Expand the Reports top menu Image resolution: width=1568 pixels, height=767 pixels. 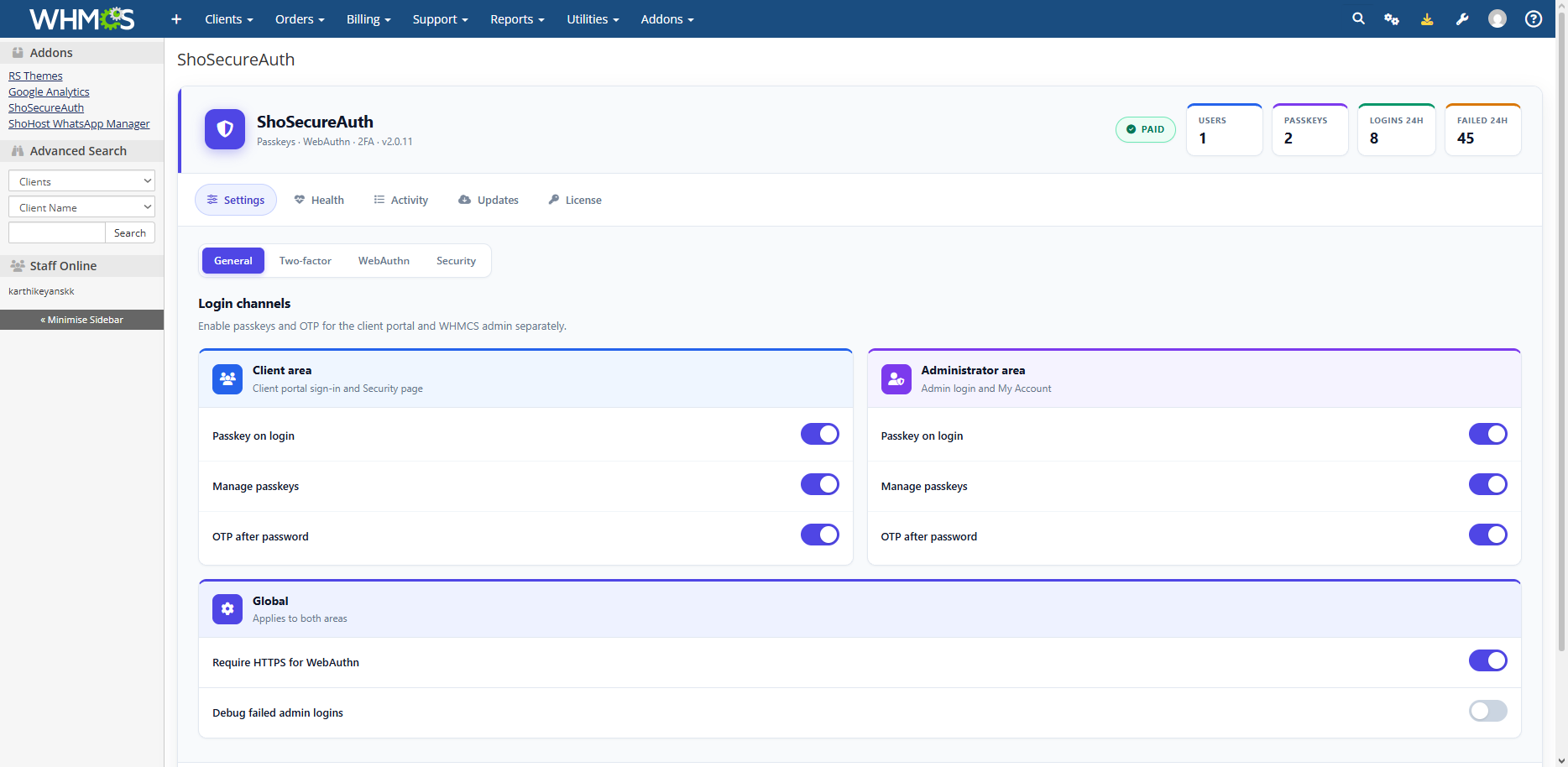pos(517,19)
